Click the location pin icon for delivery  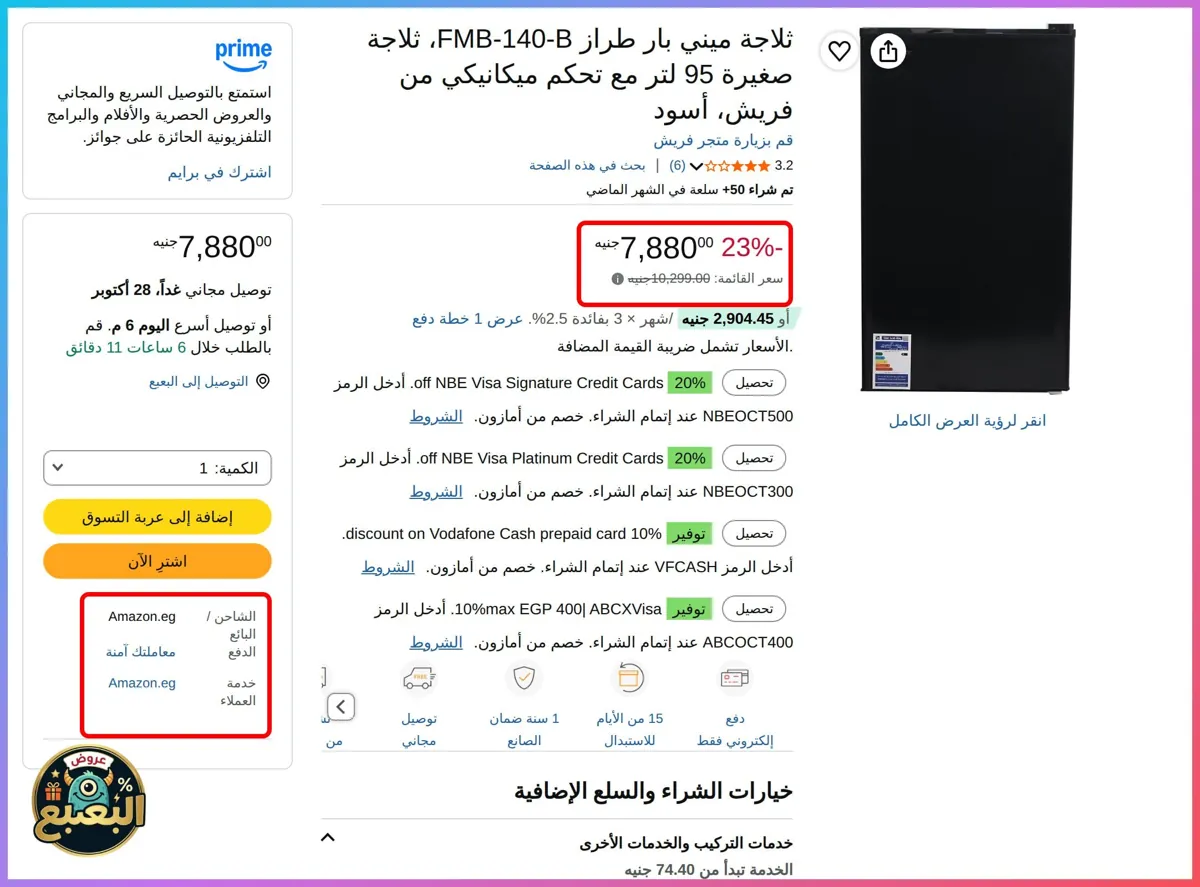[x=263, y=382]
